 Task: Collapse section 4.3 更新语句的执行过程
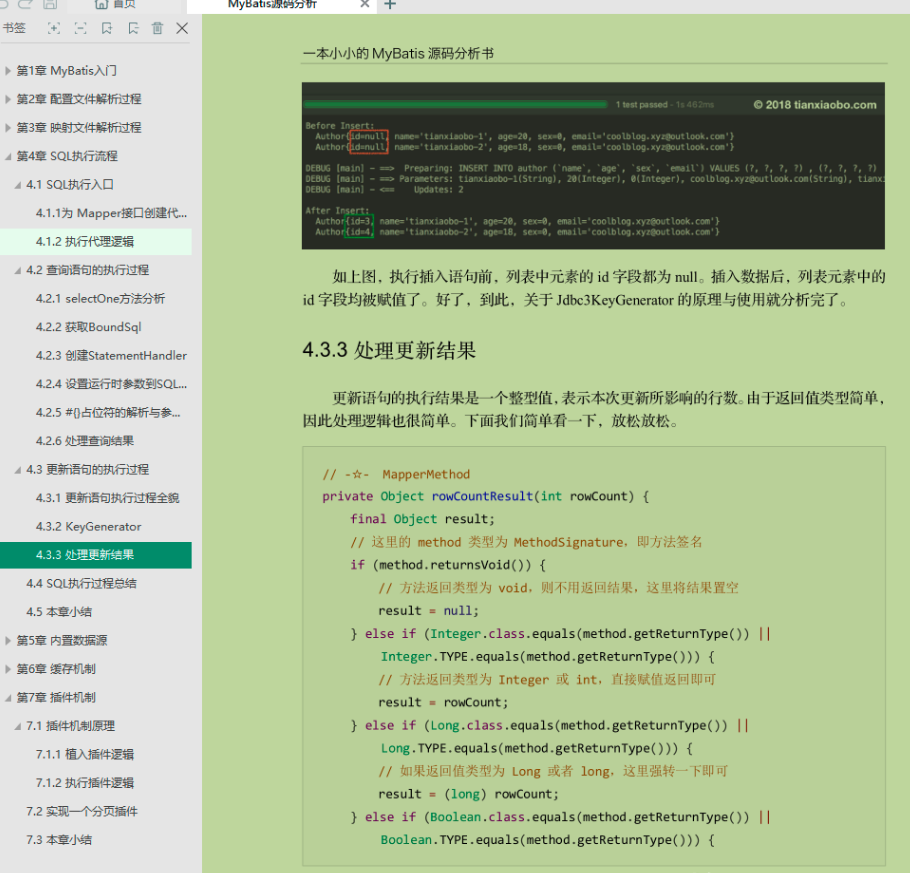coord(17,470)
